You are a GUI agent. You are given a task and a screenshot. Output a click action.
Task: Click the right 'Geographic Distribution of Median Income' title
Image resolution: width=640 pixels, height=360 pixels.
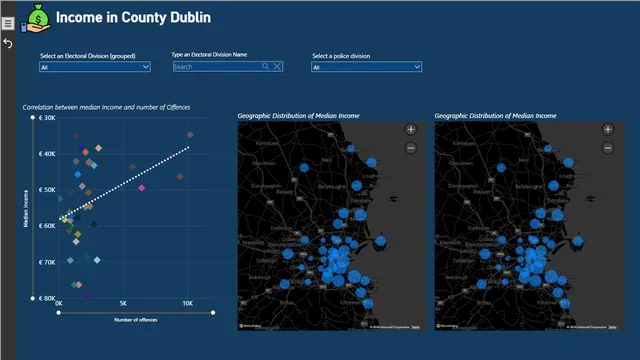click(x=496, y=116)
